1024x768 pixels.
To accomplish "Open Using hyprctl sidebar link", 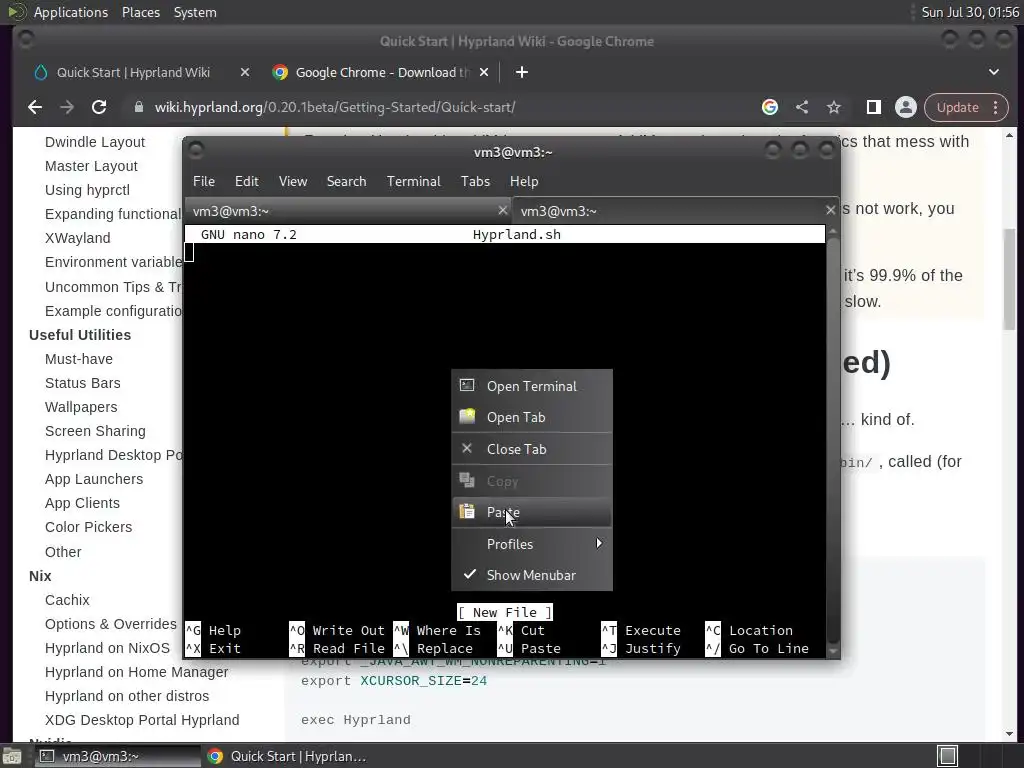I will click(x=87, y=190).
